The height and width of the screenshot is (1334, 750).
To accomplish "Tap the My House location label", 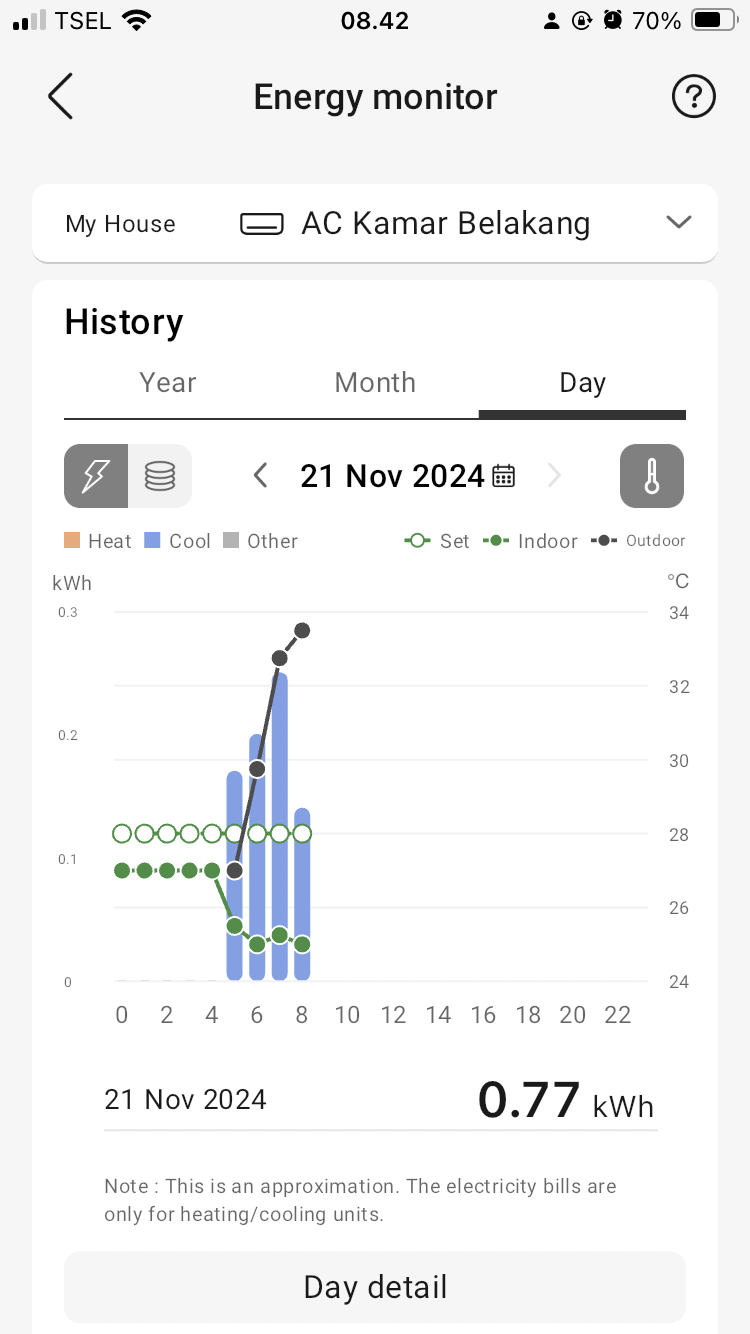I will coord(120,224).
